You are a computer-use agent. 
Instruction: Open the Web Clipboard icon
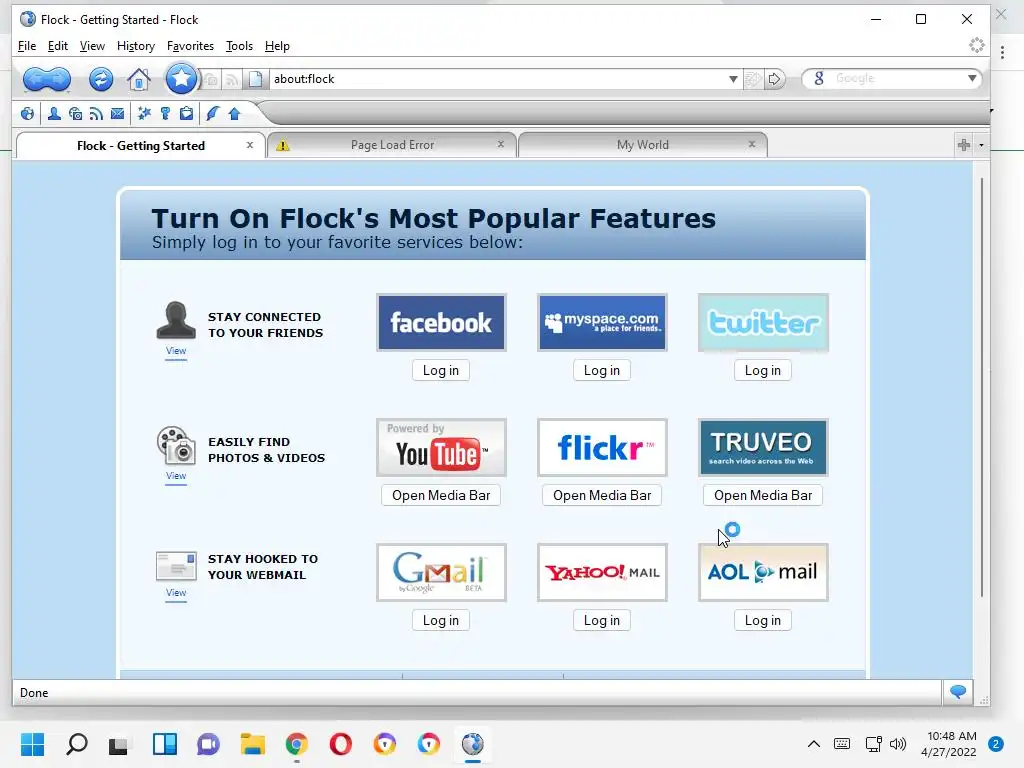pos(187,114)
